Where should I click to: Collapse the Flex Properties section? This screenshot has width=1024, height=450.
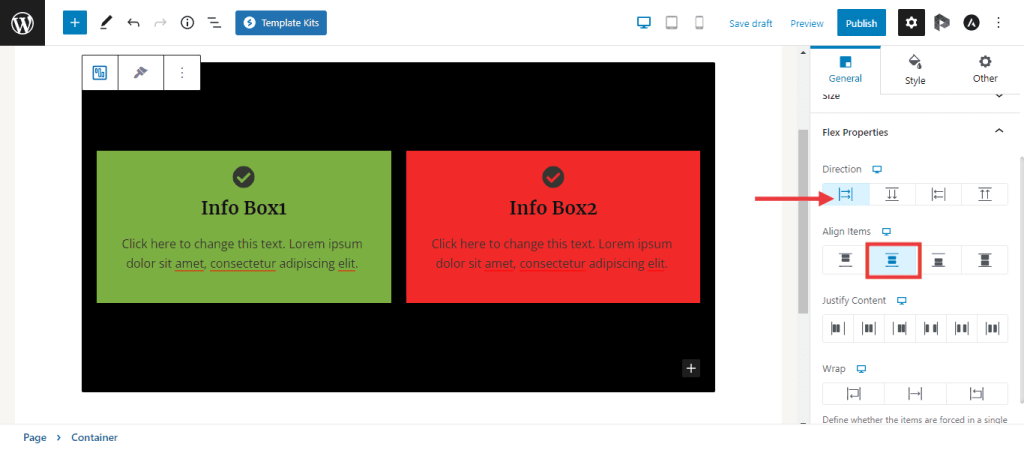click(x=998, y=132)
